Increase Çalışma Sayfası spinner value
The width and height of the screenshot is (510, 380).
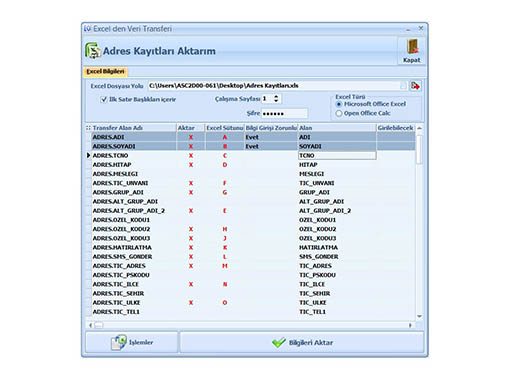click(276, 97)
